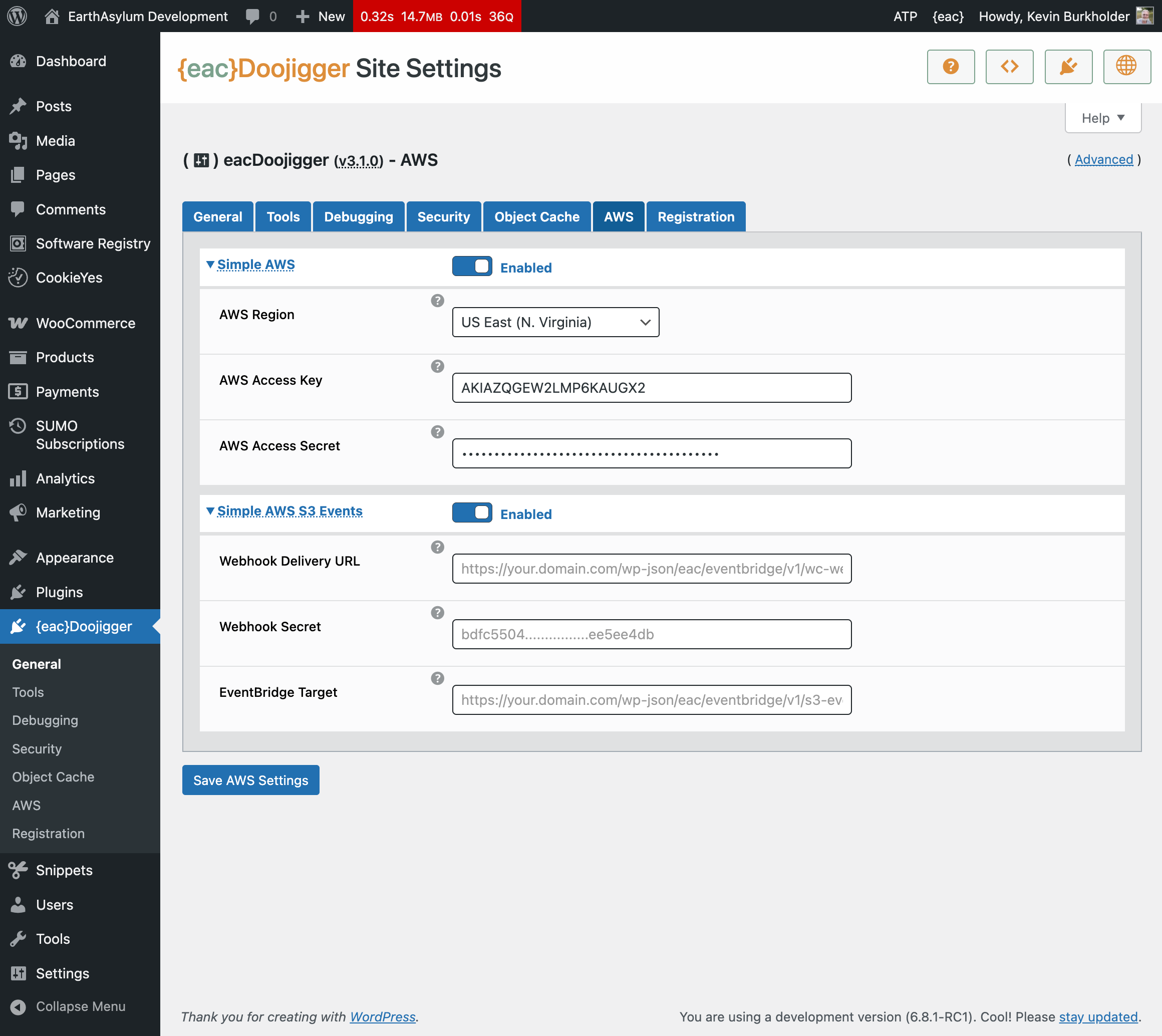1162x1036 pixels.
Task: Click Save AWS Settings button
Action: click(x=250, y=780)
